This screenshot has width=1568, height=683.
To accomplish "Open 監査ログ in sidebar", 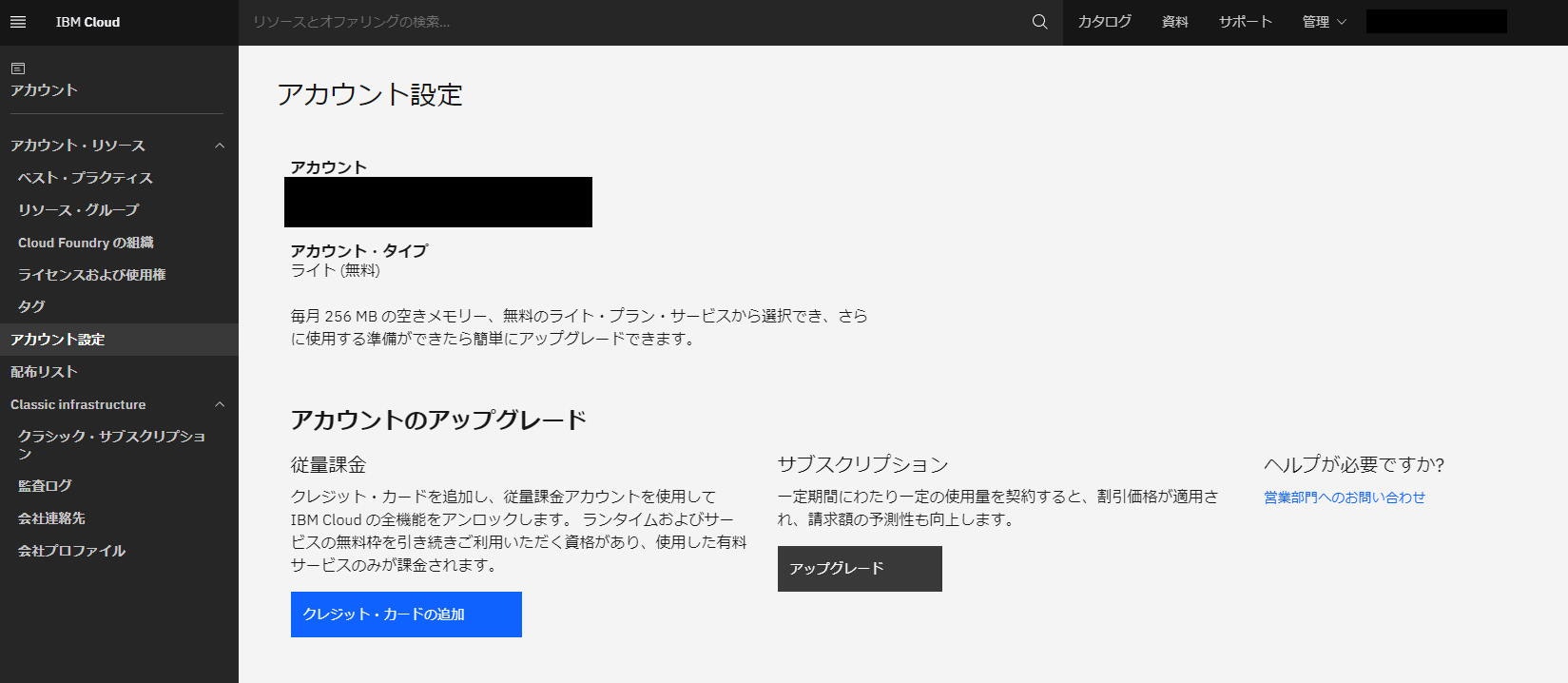I will [45, 486].
